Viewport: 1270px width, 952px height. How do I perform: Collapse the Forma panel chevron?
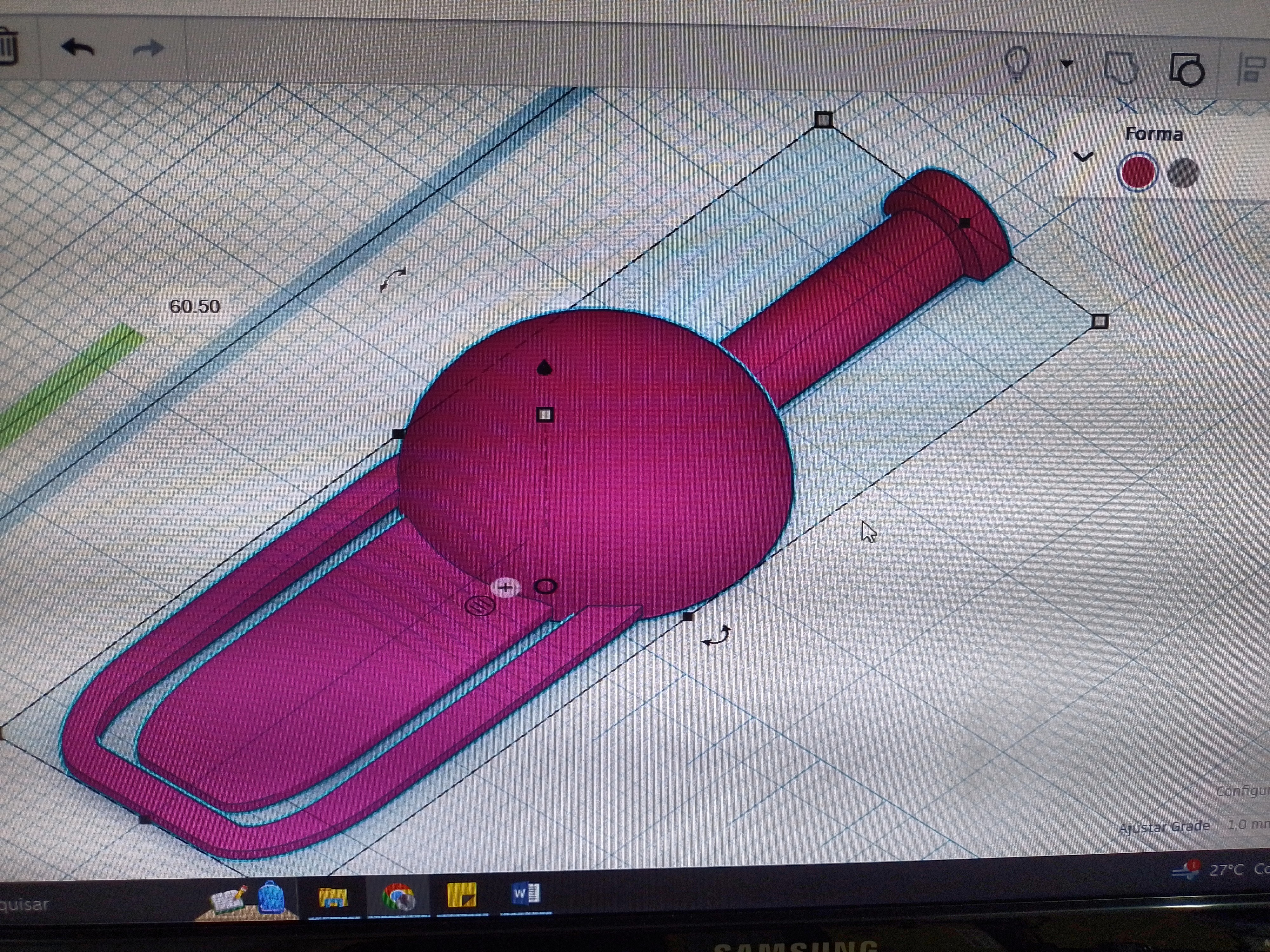pyautogui.click(x=1083, y=156)
